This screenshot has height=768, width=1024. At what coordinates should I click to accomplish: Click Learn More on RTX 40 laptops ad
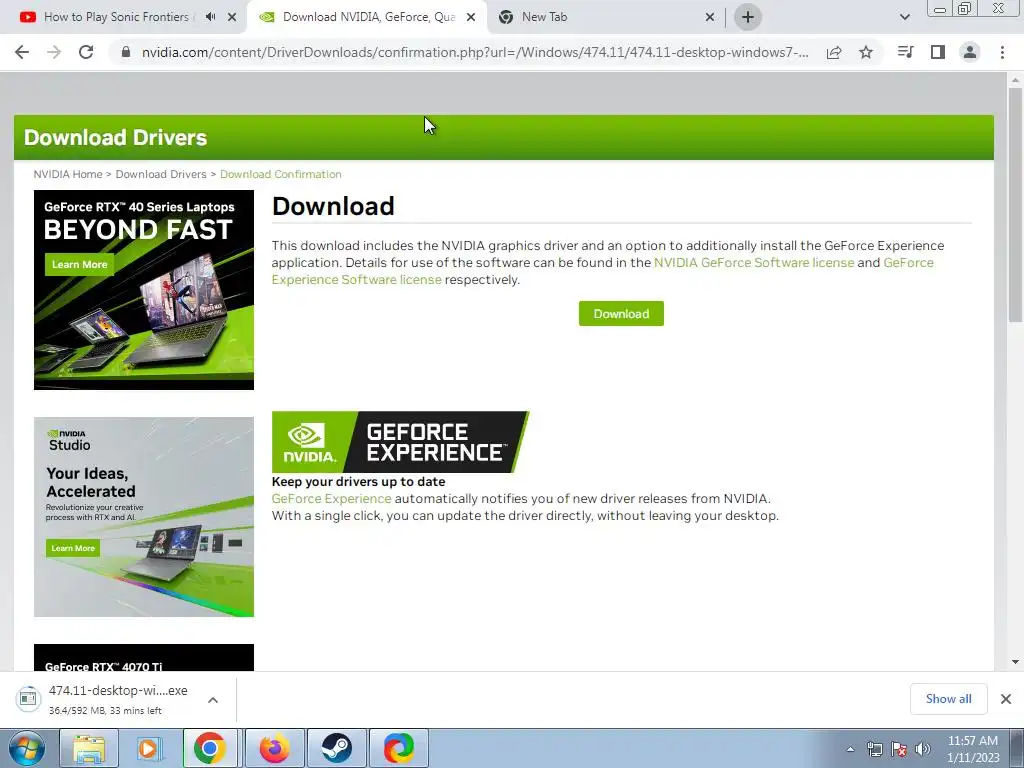click(x=80, y=264)
